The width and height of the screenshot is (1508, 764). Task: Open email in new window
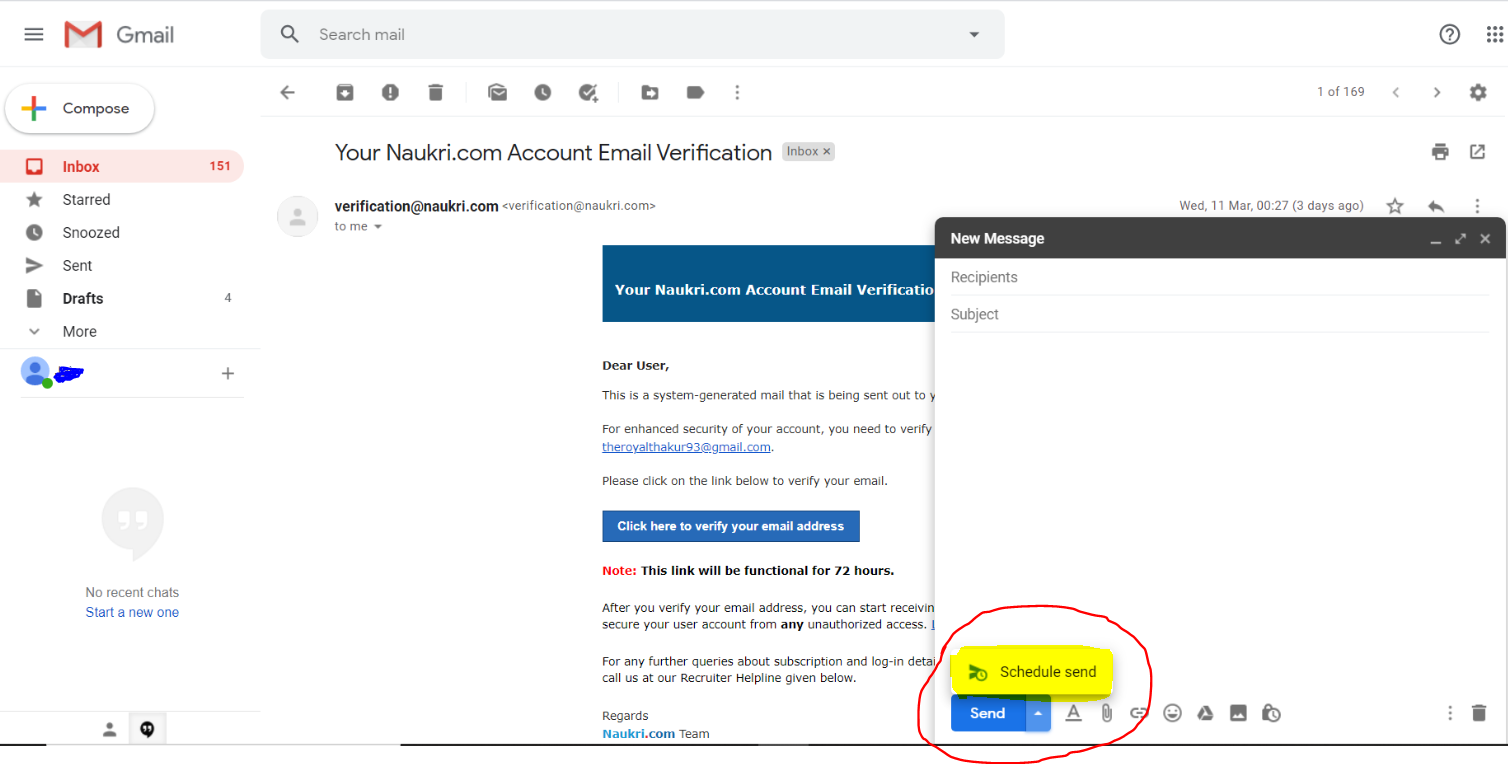pos(1477,152)
